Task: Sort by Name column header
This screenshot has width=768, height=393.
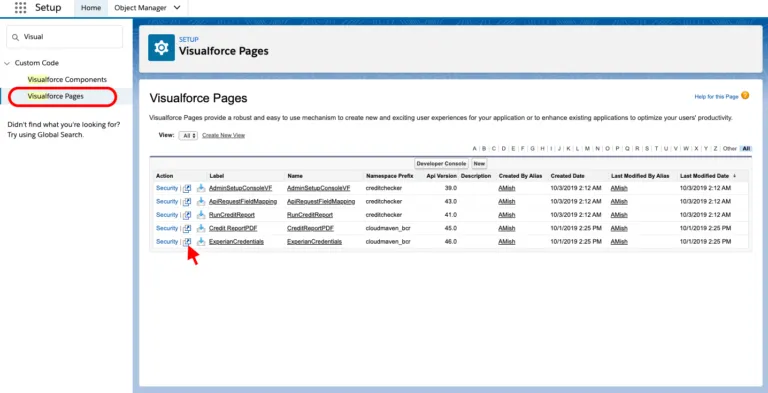Action: [295, 175]
